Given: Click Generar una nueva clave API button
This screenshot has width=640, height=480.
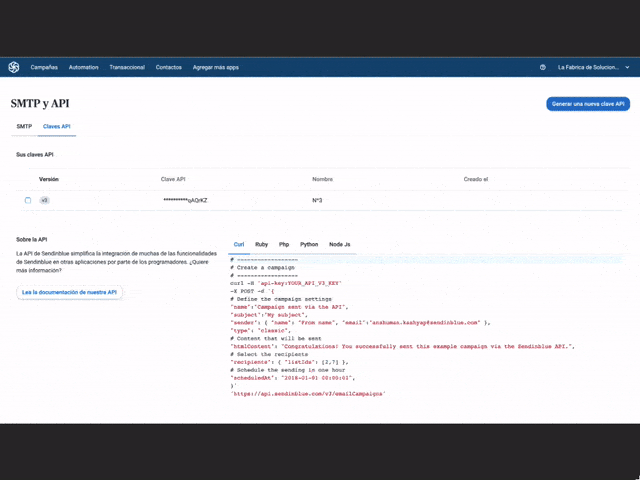Looking at the screenshot, I should tap(588, 104).
